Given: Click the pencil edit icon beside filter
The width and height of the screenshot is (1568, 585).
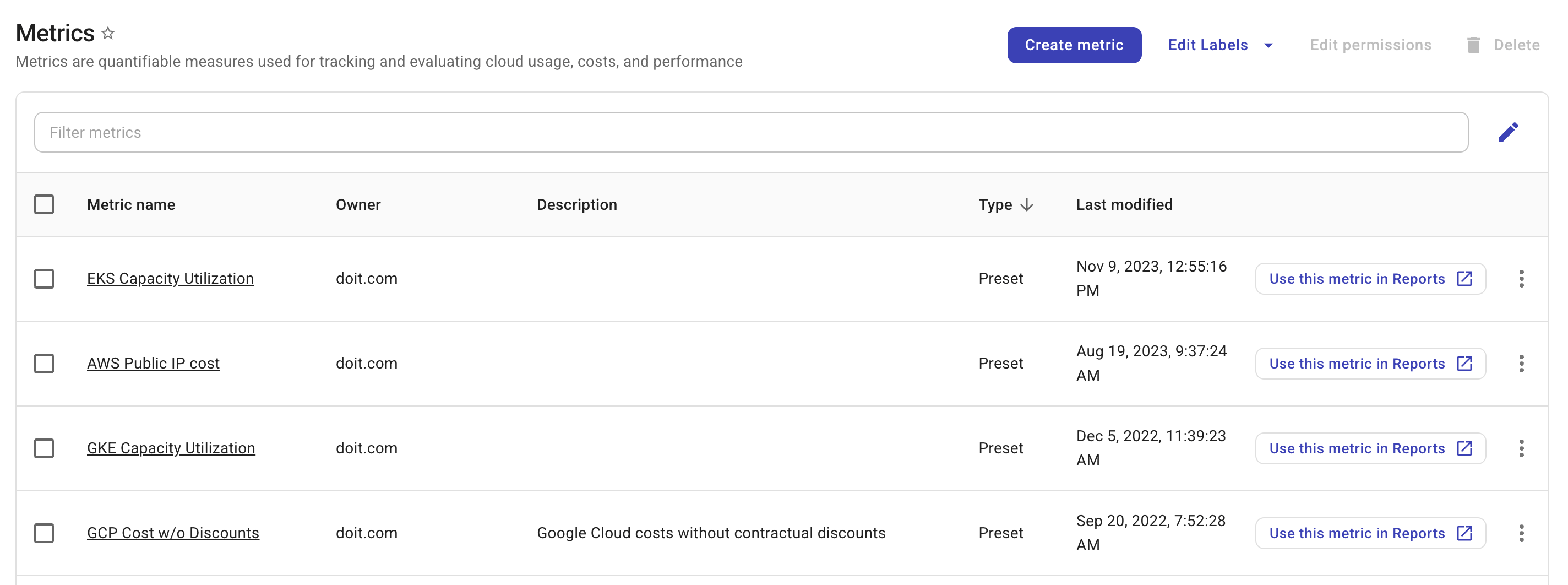Looking at the screenshot, I should [1508, 132].
